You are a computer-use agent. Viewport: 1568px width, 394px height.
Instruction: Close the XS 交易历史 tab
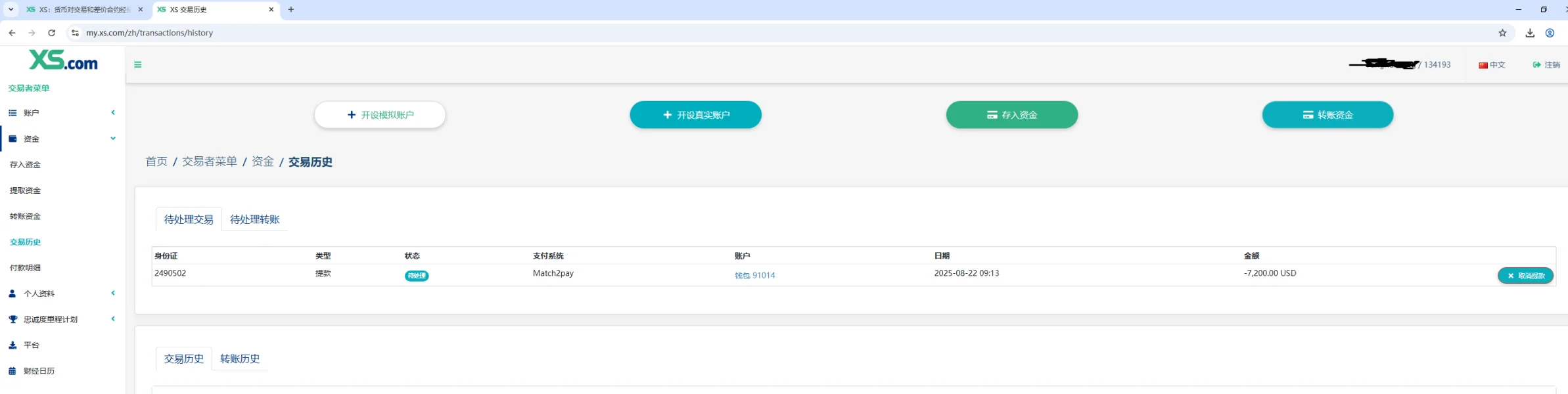pos(271,10)
